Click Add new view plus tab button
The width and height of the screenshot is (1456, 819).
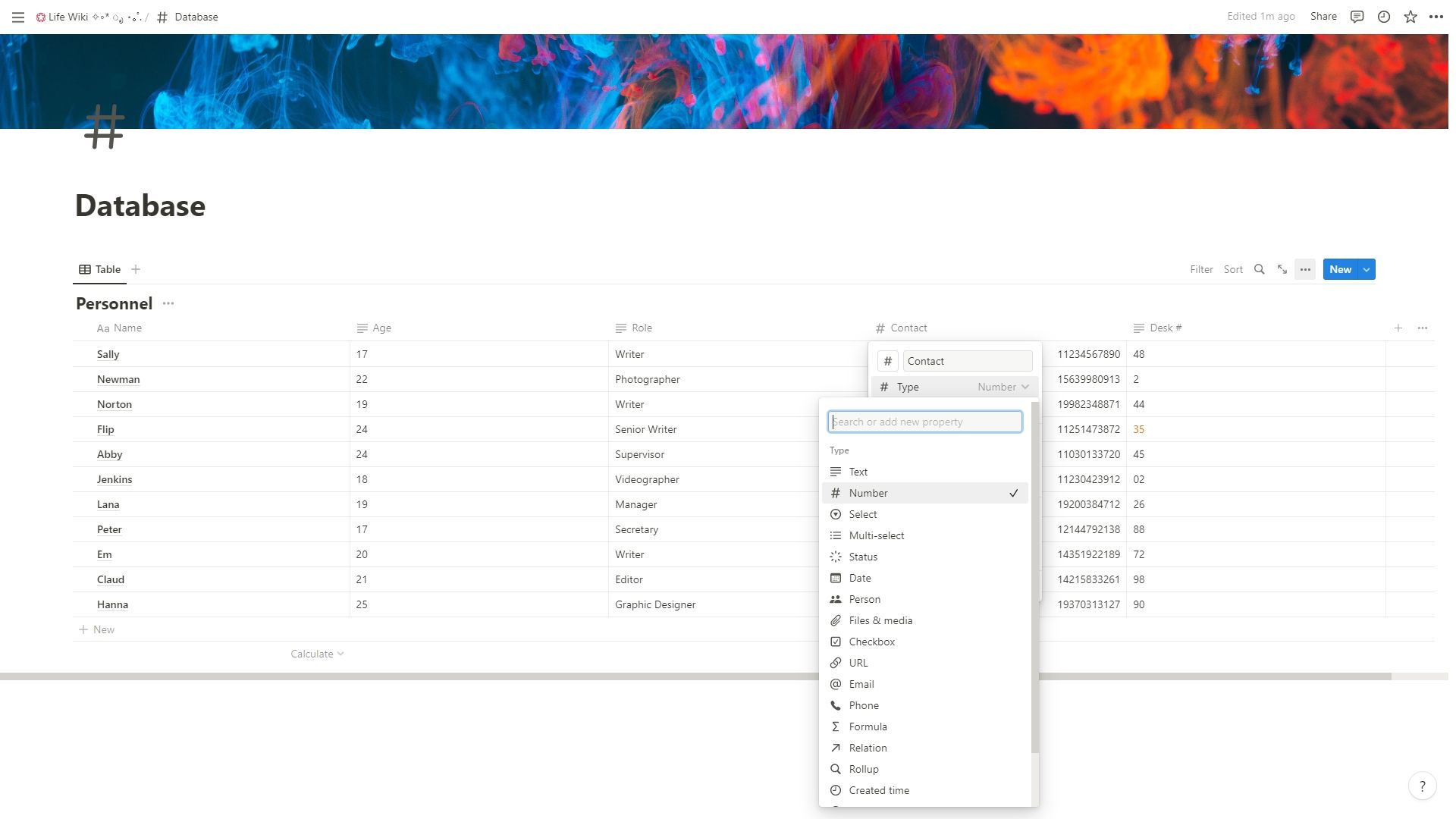tap(136, 269)
